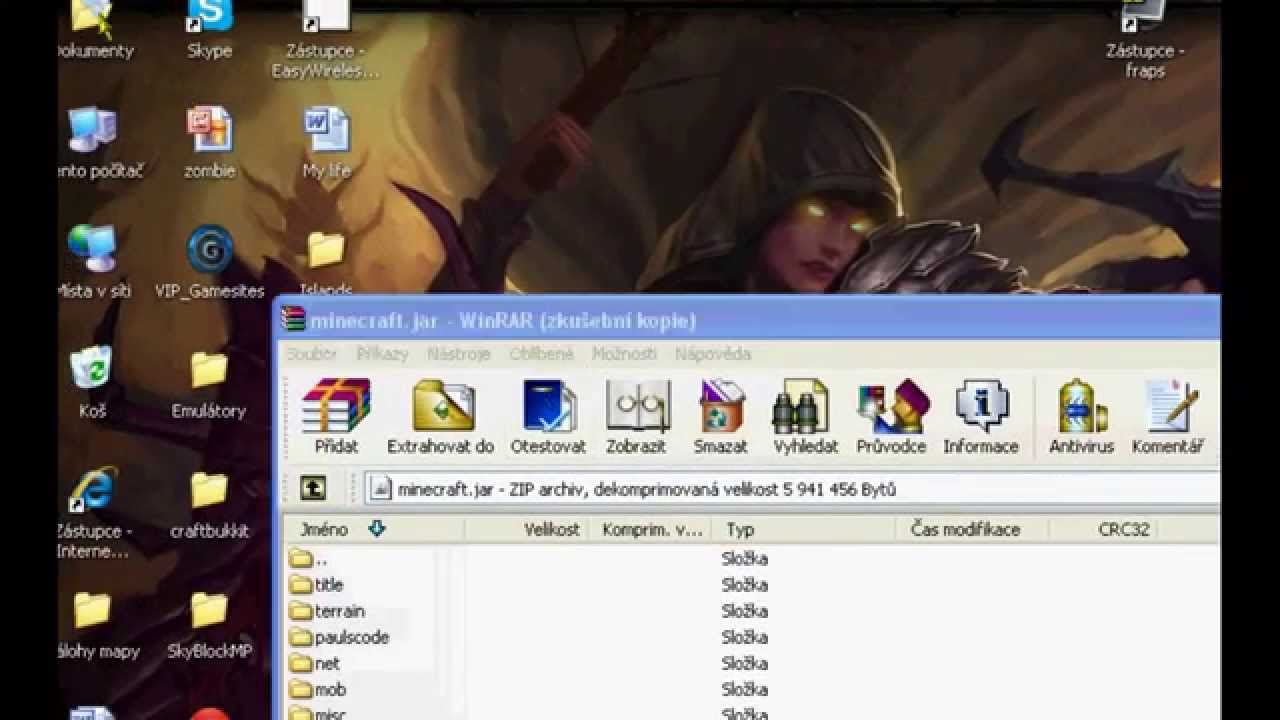Viewport: 1280px width, 720px height.
Task: Select the VIP_Gamesites desktop icon
Action: click(210, 262)
